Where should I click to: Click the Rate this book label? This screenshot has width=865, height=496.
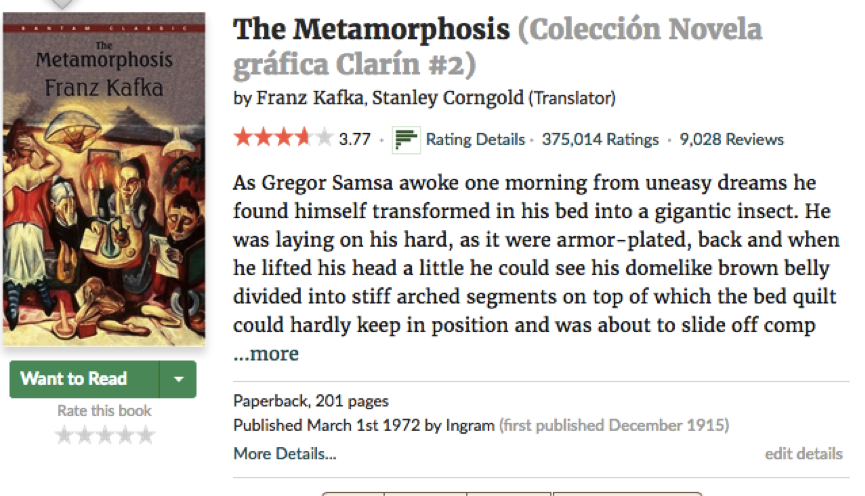[x=104, y=411]
